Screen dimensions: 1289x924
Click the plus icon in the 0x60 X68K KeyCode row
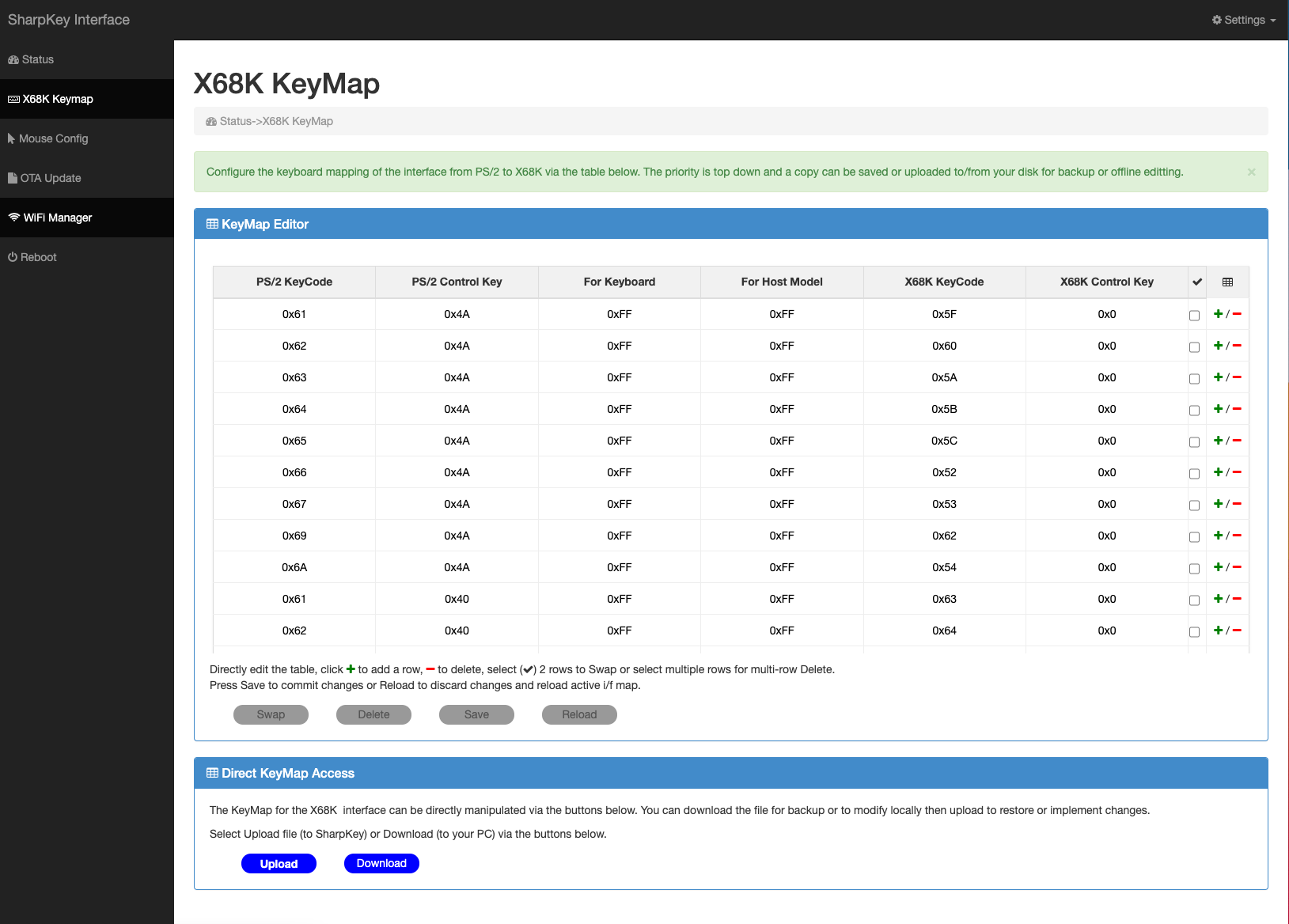pyautogui.click(x=1218, y=346)
